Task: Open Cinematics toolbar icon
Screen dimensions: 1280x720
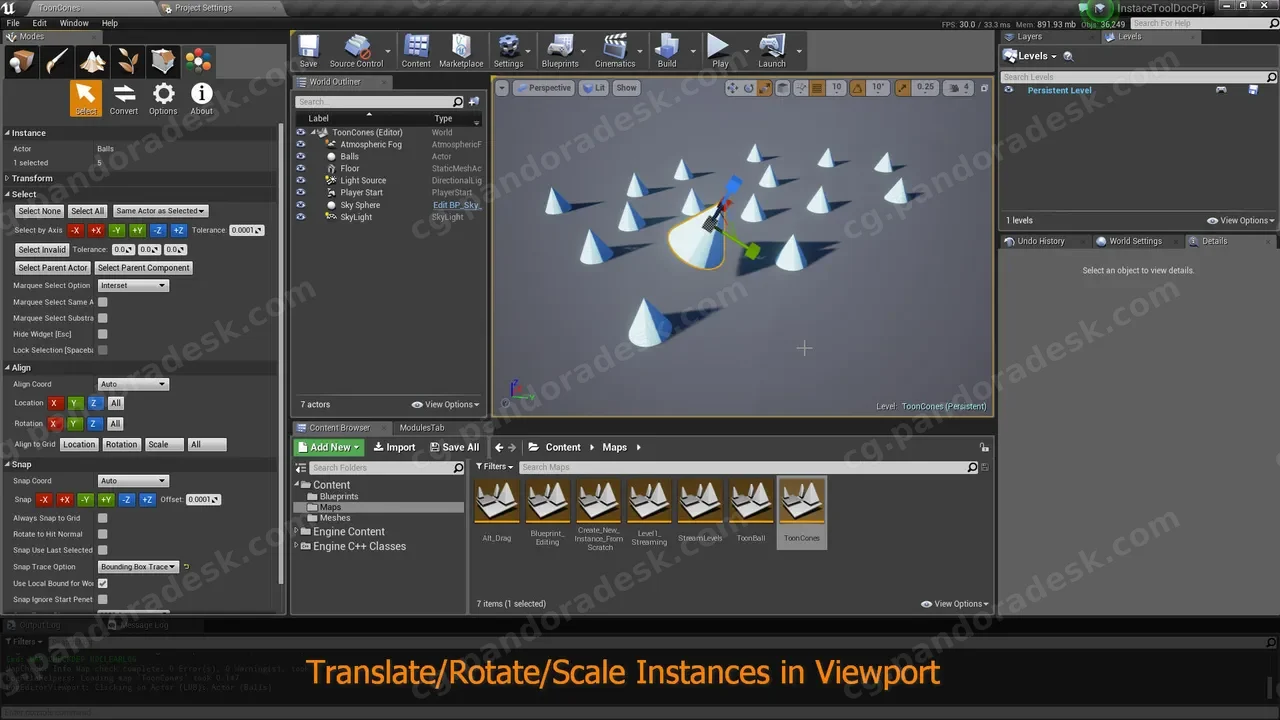Action: click(x=615, y=51)
